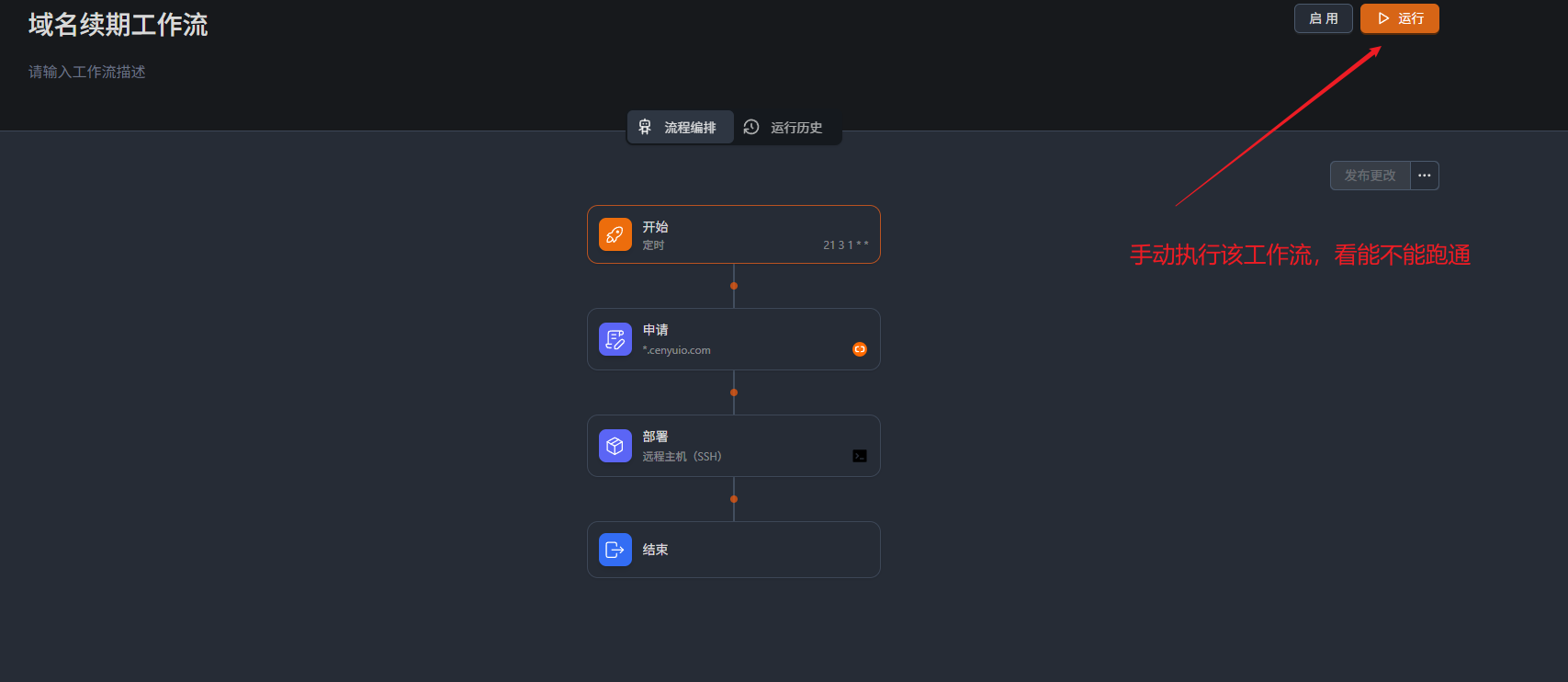Add node between apply and deploy

point(734,392)
